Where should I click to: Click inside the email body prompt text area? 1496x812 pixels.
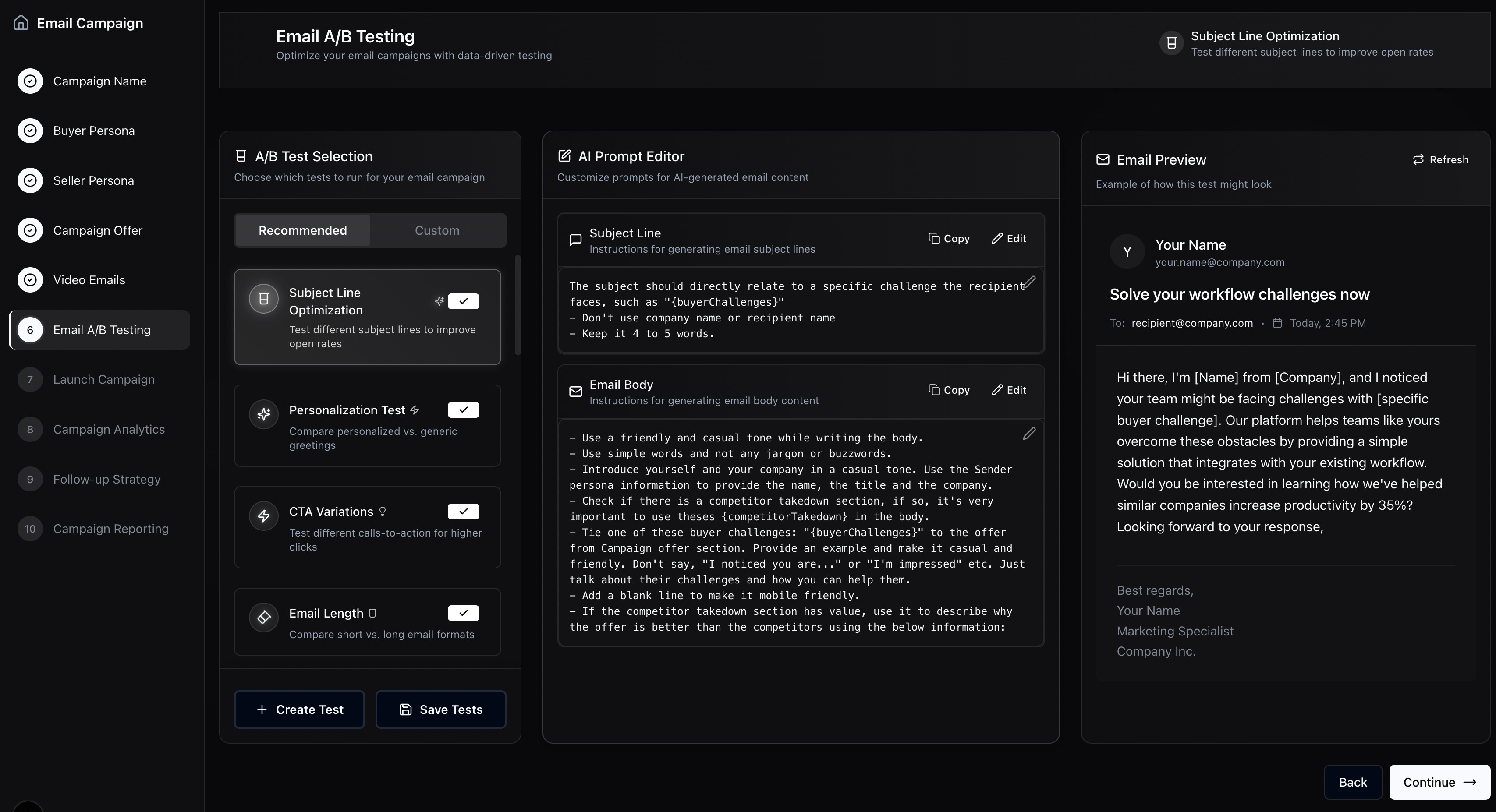coord(801,532)
